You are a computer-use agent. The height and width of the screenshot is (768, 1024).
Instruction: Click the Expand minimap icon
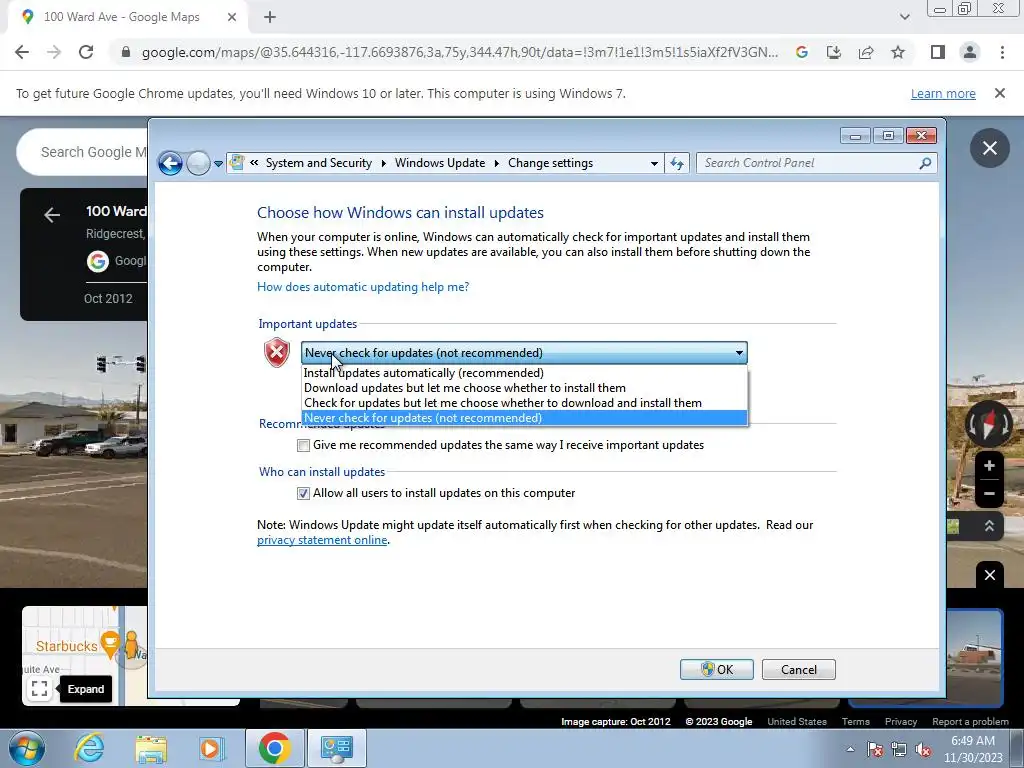39,688
